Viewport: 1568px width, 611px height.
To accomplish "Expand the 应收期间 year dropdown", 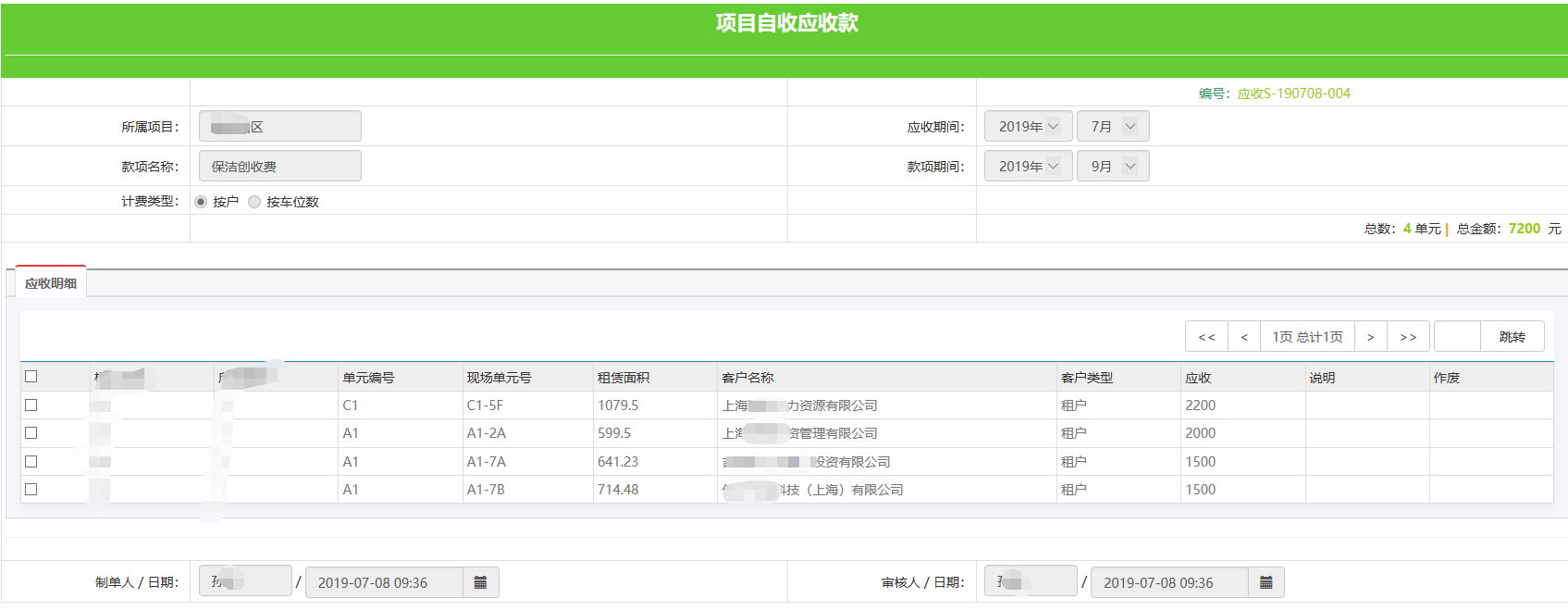I will [1028, 127].
